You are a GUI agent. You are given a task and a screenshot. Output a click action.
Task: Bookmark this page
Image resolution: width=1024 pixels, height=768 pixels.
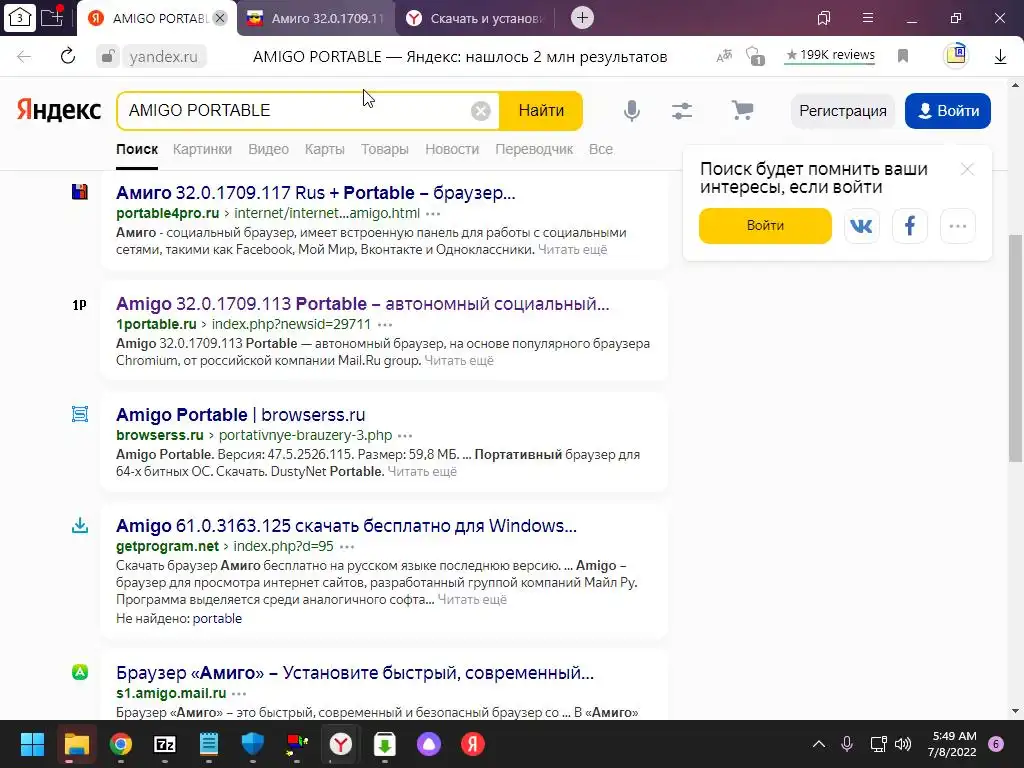pos(903,57)
